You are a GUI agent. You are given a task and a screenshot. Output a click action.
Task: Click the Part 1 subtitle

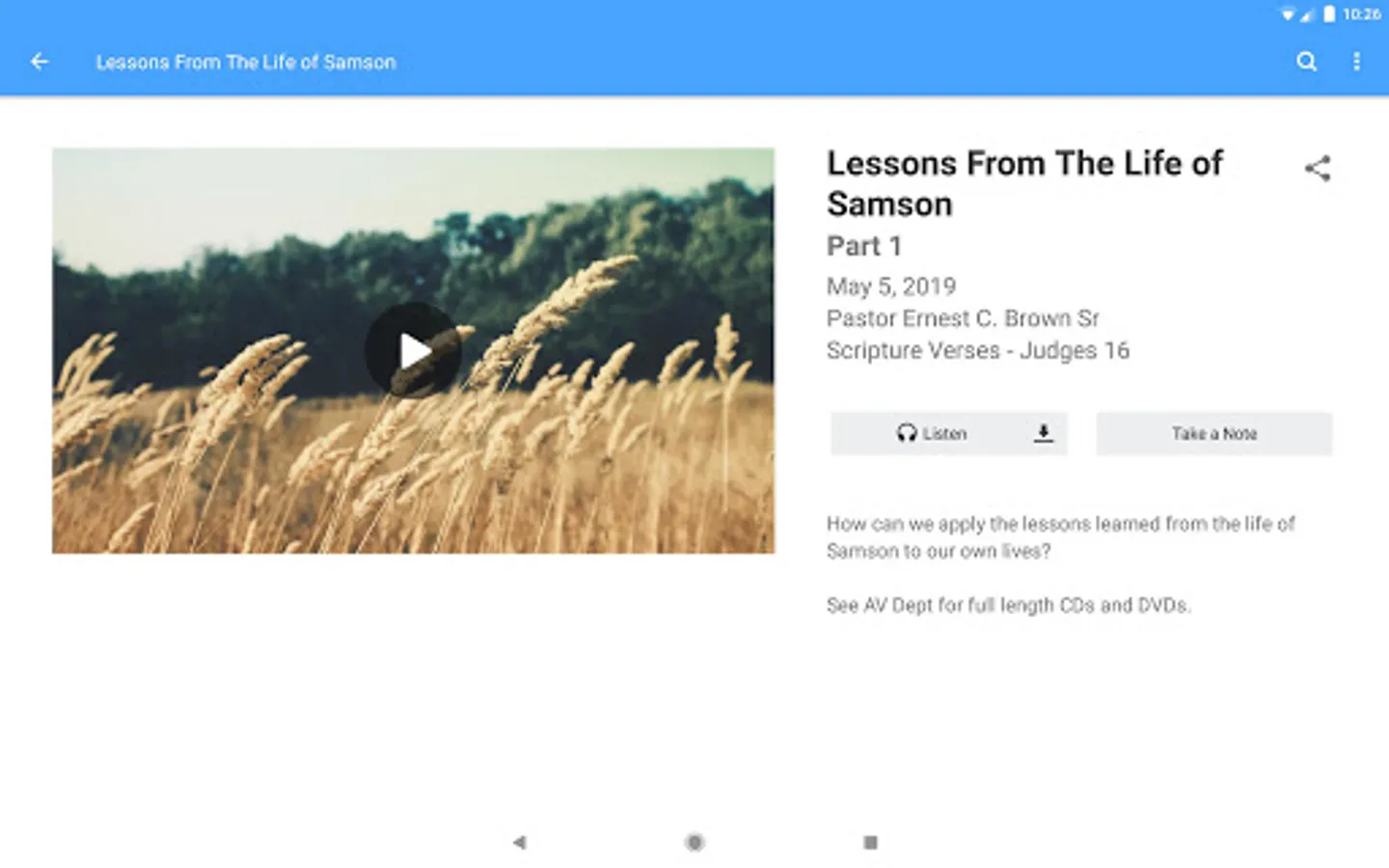864,246
